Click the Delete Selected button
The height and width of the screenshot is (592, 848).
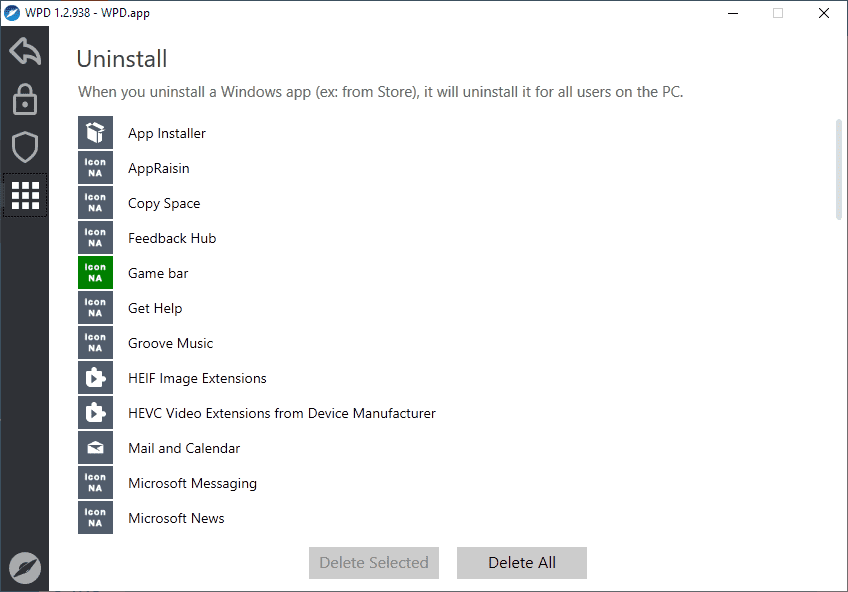coord(374,563)
